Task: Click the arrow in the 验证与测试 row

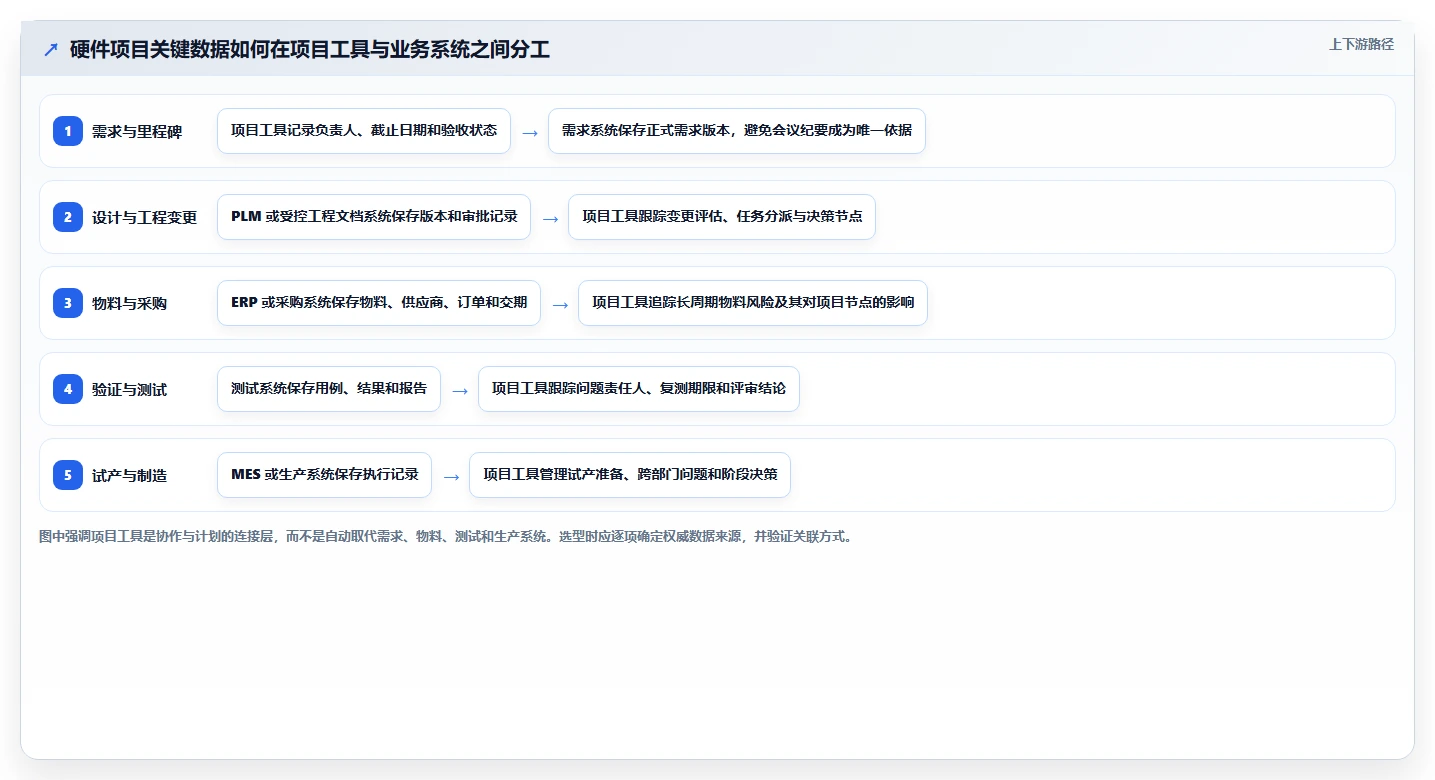Action: pos(460,390)
